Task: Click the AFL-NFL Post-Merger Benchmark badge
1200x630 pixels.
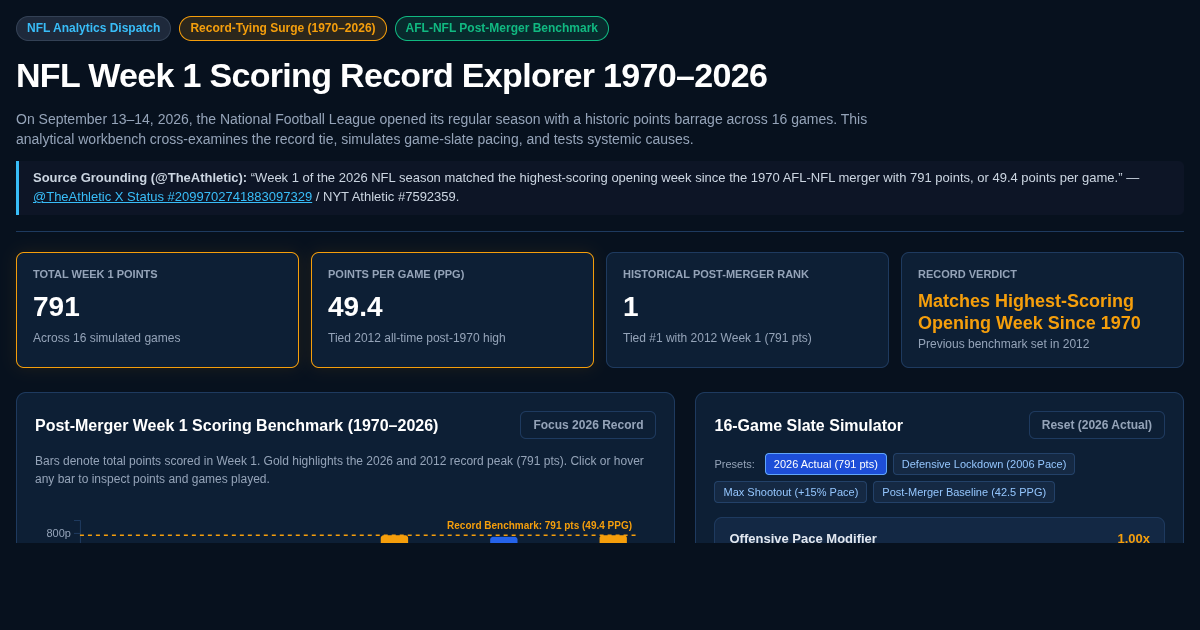Action: [502, 28]
